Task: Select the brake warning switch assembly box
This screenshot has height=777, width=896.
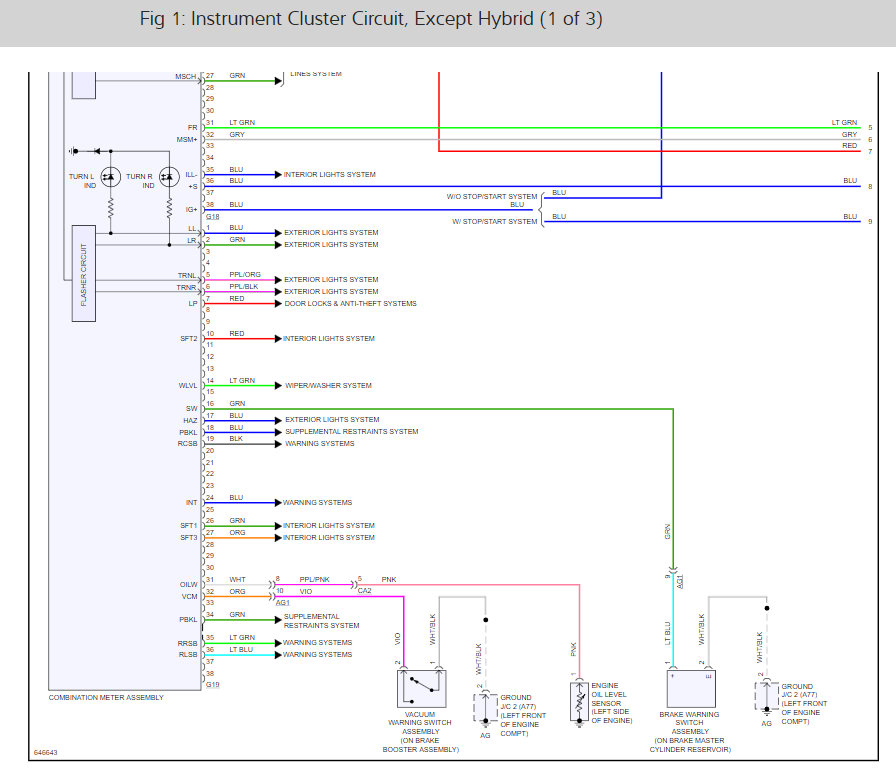Action: point(691,689)
